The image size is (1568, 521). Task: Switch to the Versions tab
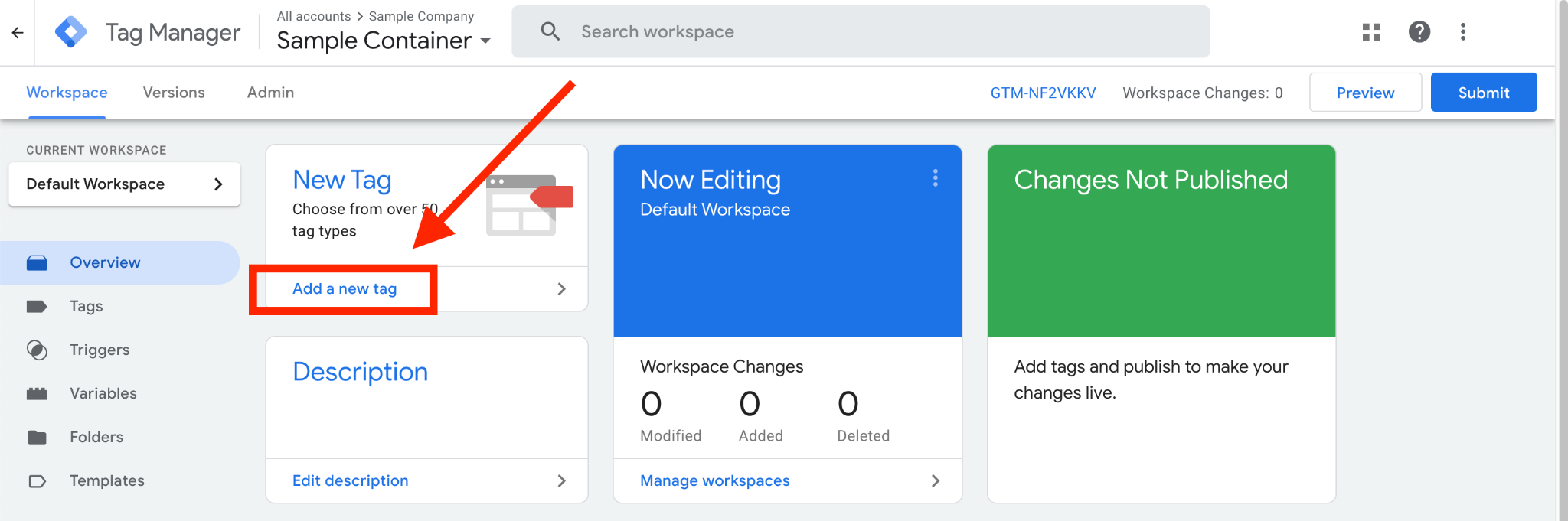tap(174, 93)
